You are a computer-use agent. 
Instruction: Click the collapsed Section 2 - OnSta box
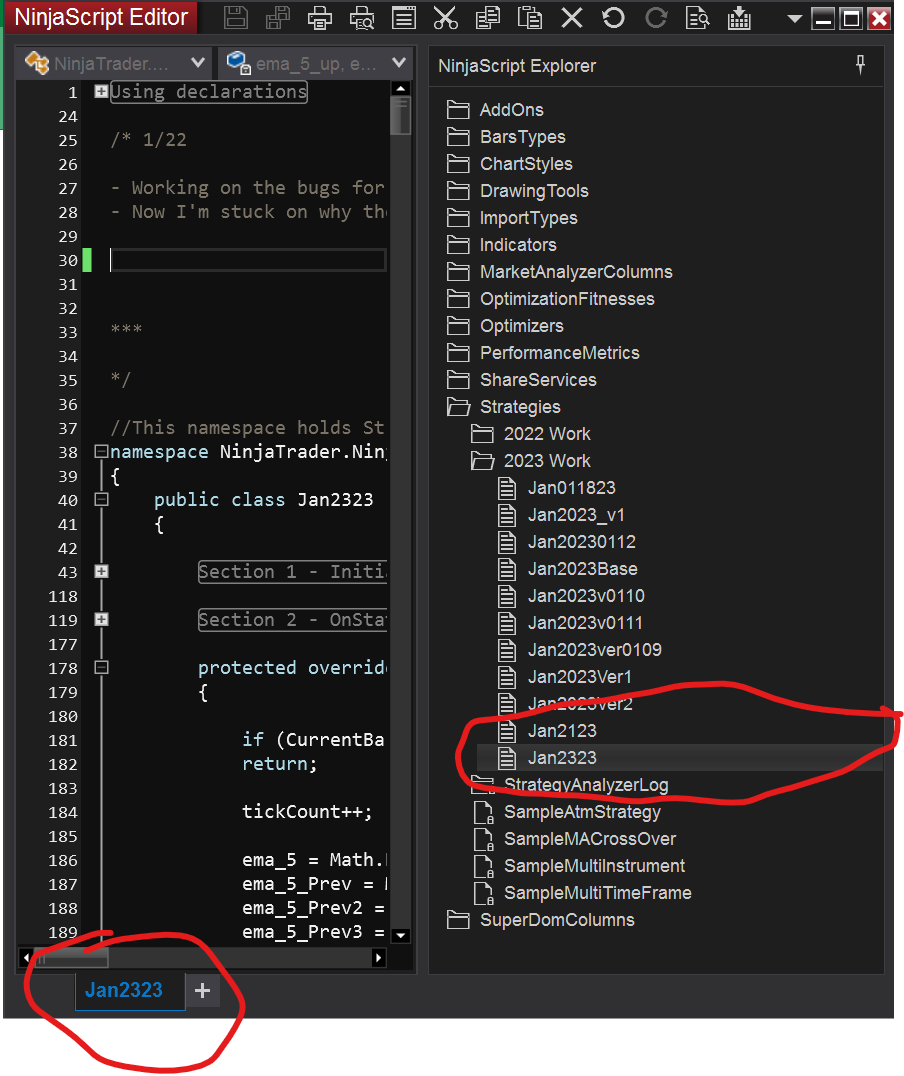coord(292,620)
